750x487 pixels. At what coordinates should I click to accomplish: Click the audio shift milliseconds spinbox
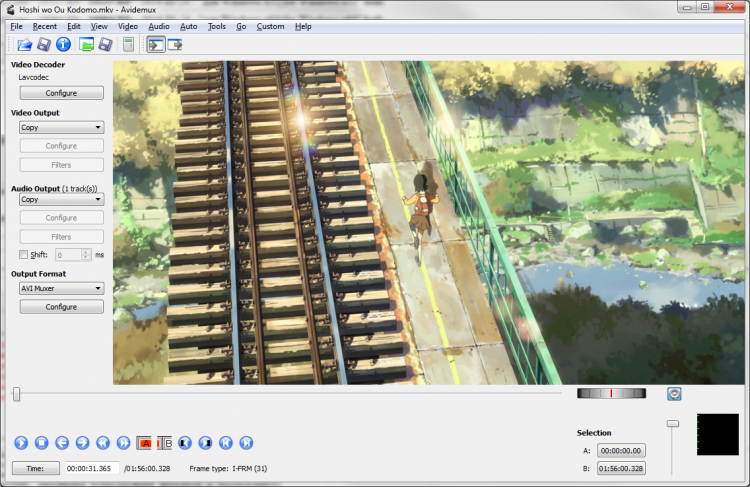point(73,255)
